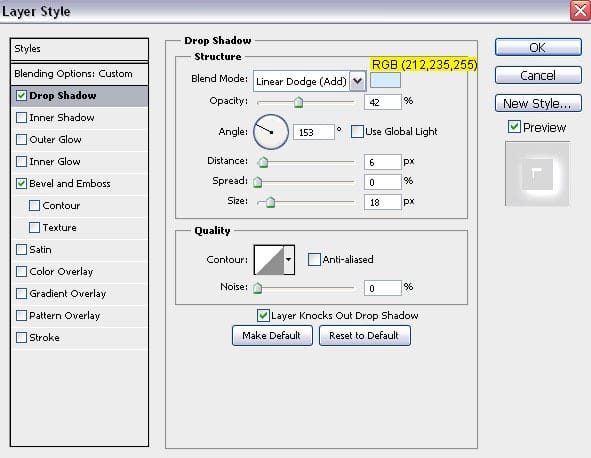
Task: Click the Angle value field
Action: (x=314, y=132)
